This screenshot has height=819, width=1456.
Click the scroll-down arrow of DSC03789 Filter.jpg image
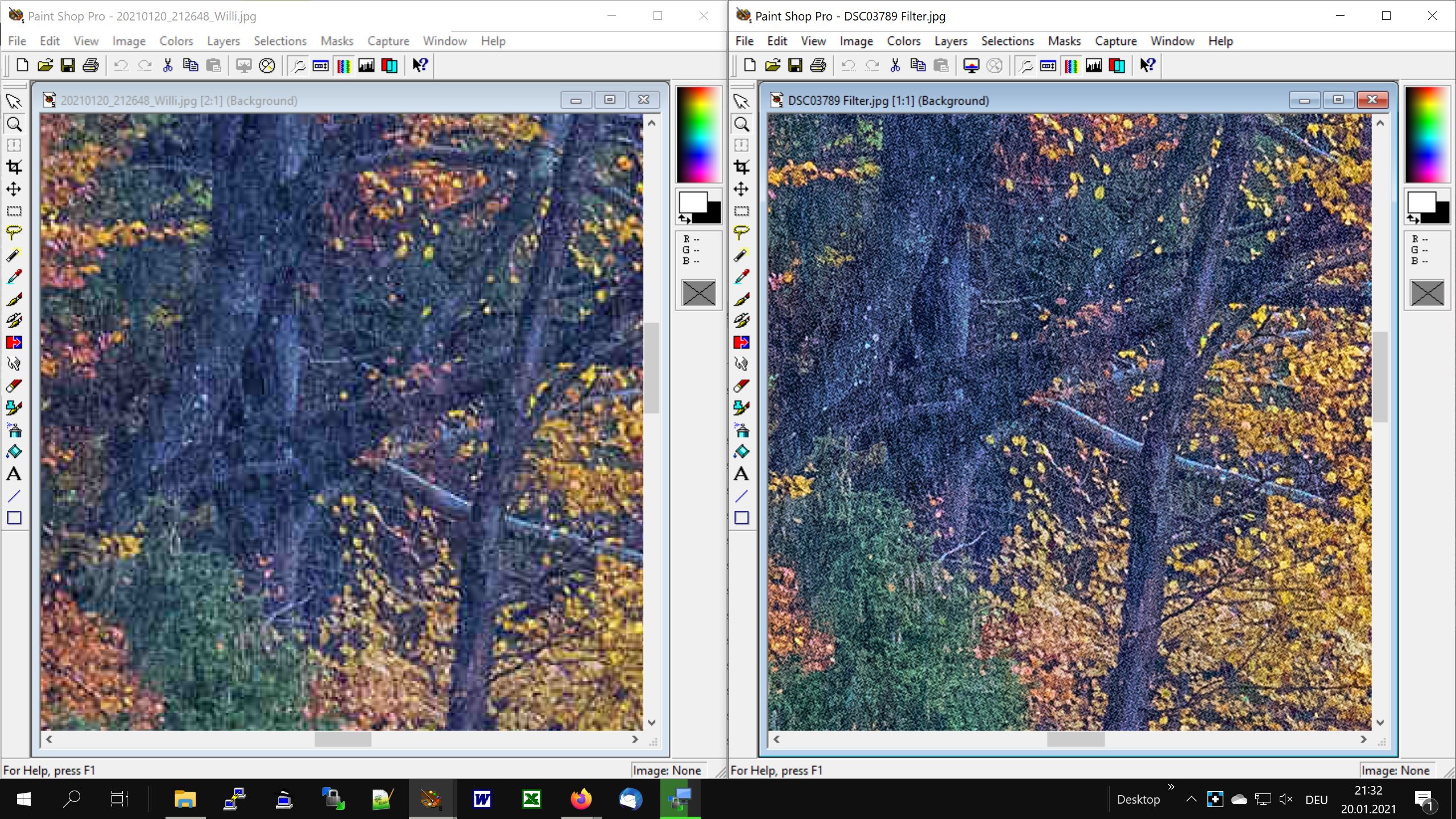(x=1380, y=722)
